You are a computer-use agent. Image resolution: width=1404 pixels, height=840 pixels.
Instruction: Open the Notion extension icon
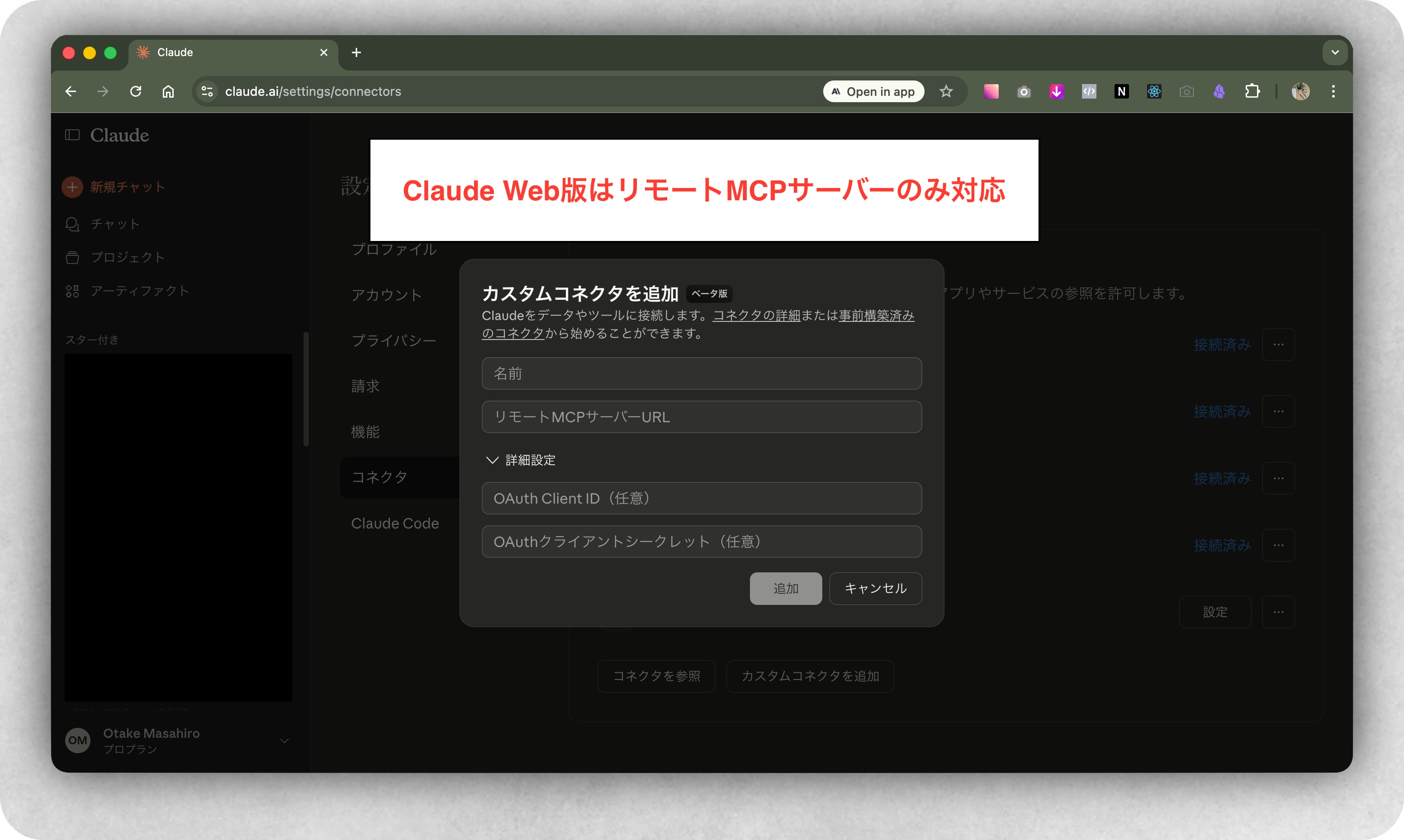pos(1121,91)
